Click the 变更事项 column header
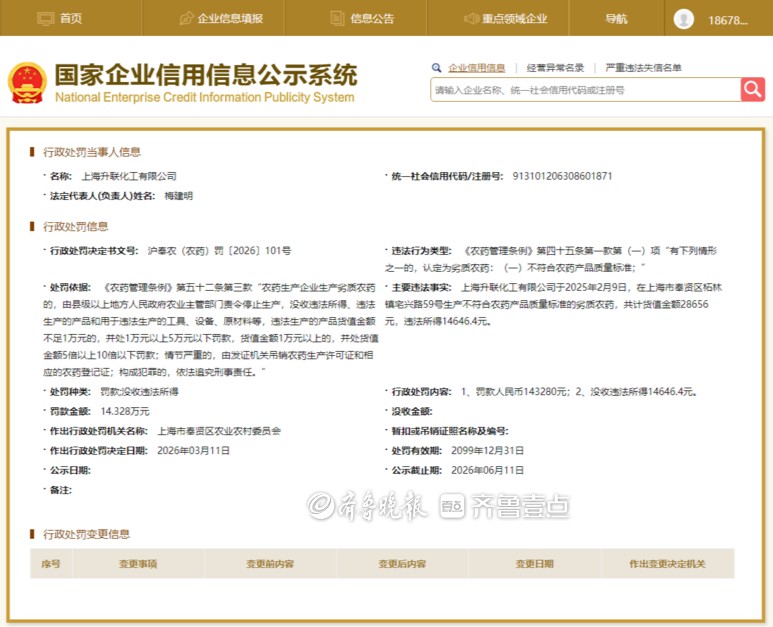This screenshot has width=773, height=627. (138, 564)
